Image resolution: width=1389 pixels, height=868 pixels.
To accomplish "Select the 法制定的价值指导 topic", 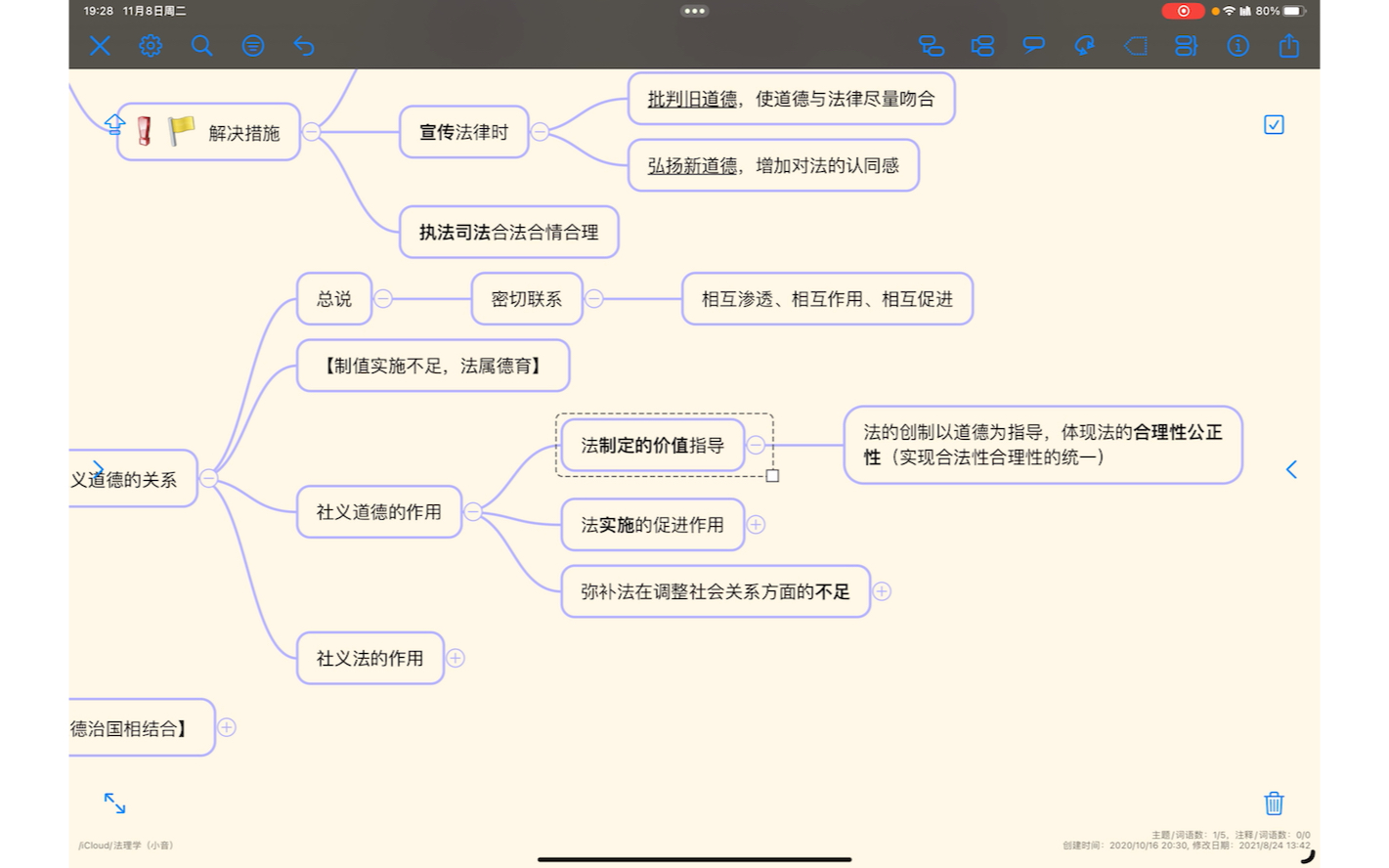I will coord(653,445).
